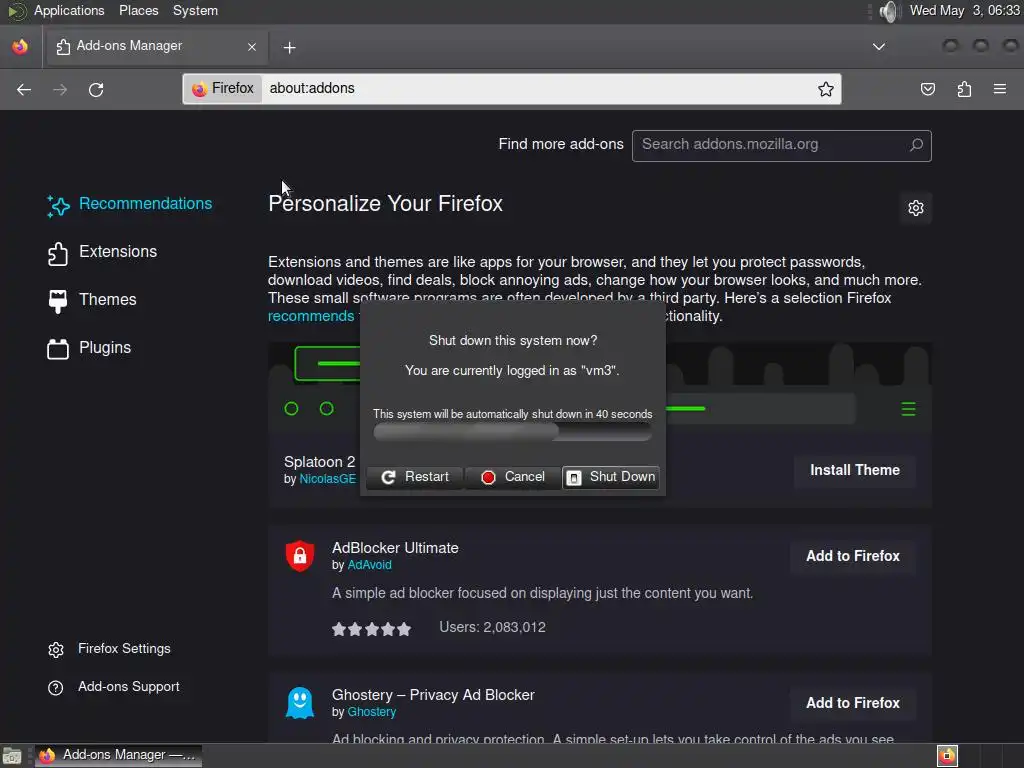The height and width of the screenshot is (768, 1024).
Task: Restart the system from the dialog
Action: 415,477
